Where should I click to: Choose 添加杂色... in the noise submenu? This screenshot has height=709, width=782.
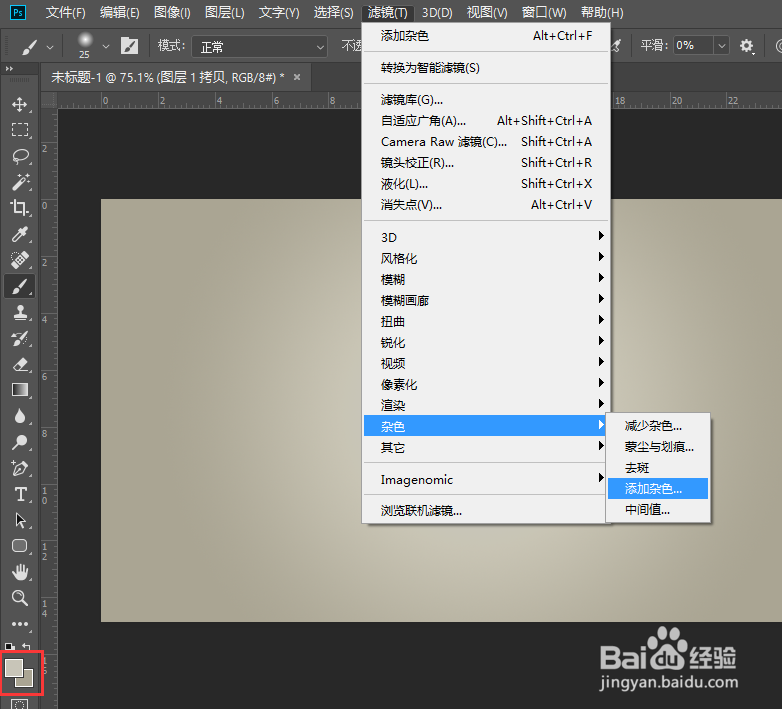(x=658, y=489)
